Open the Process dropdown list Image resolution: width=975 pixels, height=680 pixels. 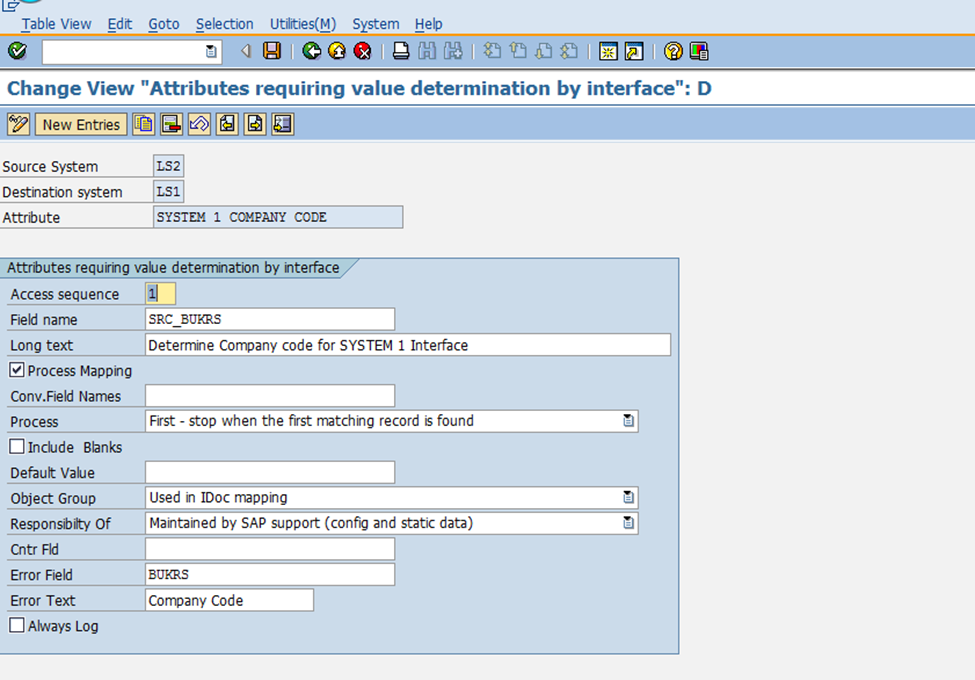point(629,421)
